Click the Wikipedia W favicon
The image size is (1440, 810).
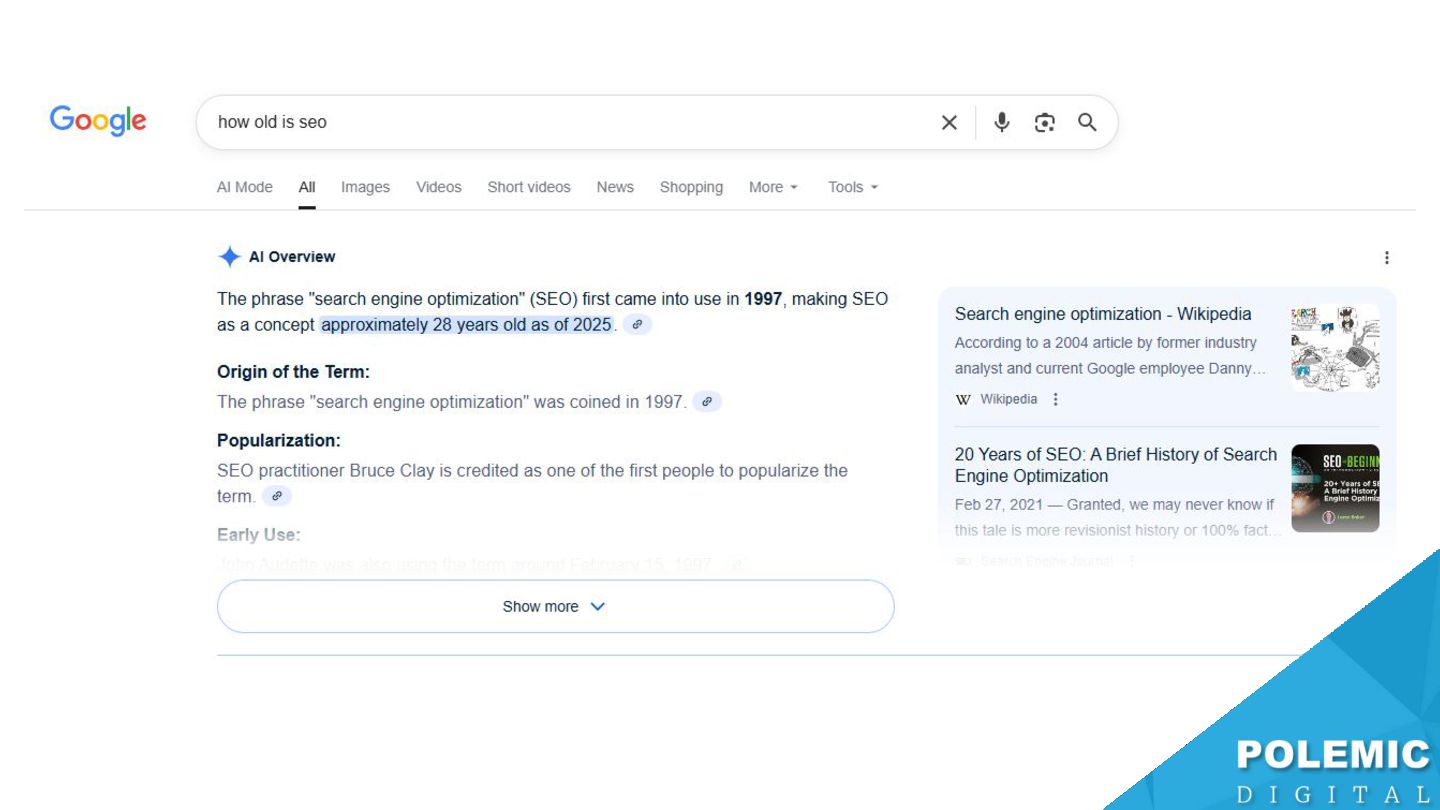click(963, 399)
